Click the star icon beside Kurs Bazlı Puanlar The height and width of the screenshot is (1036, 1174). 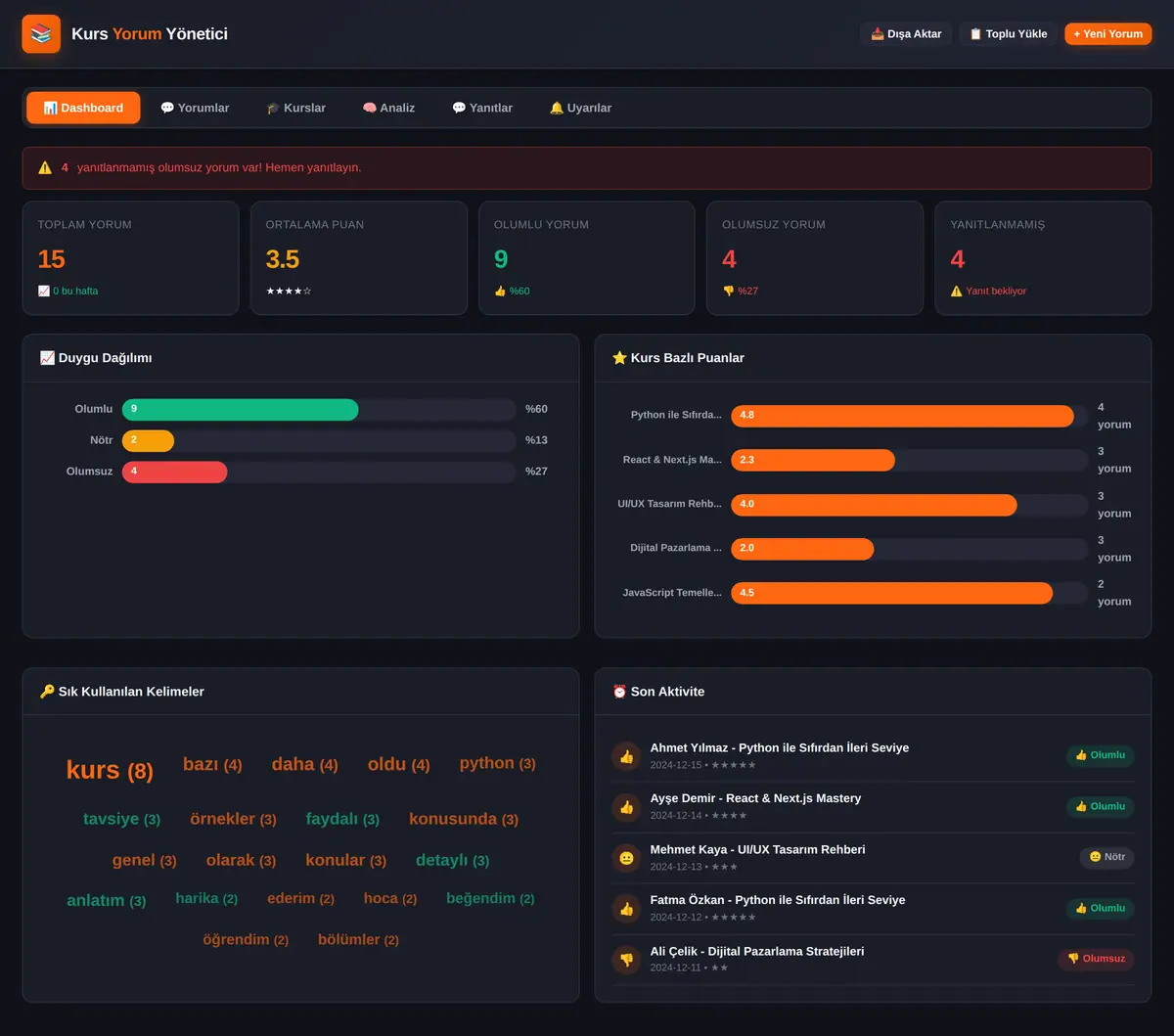[619, 358]
